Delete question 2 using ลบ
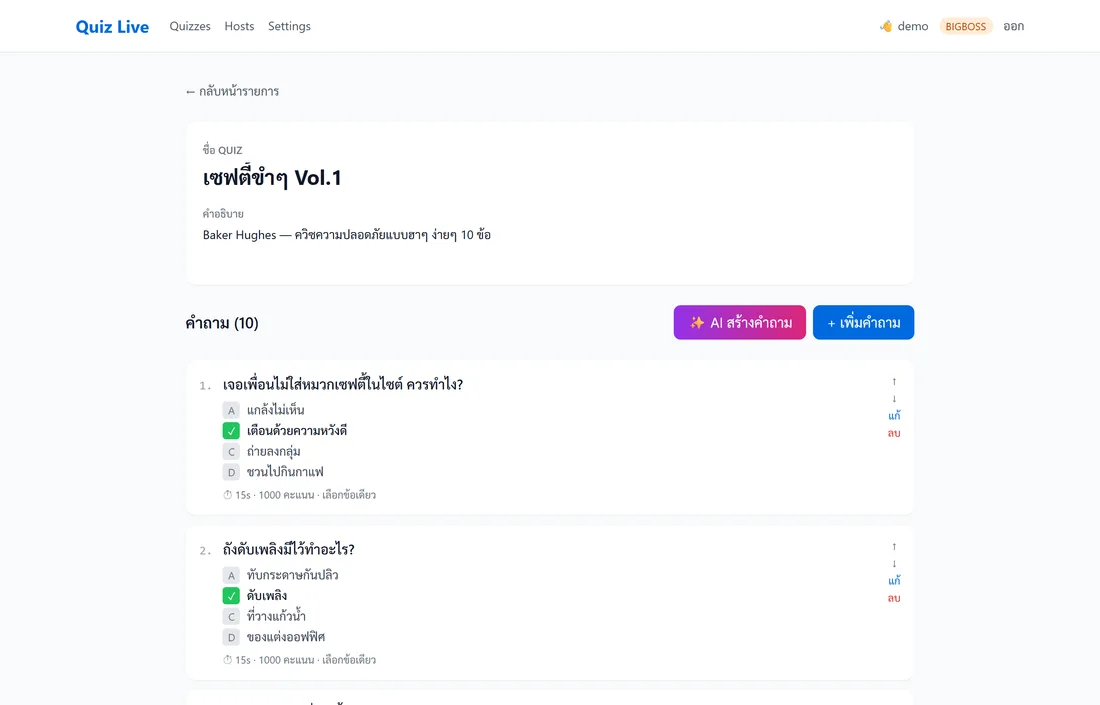 pyautogui.click(x=894, y=598)
